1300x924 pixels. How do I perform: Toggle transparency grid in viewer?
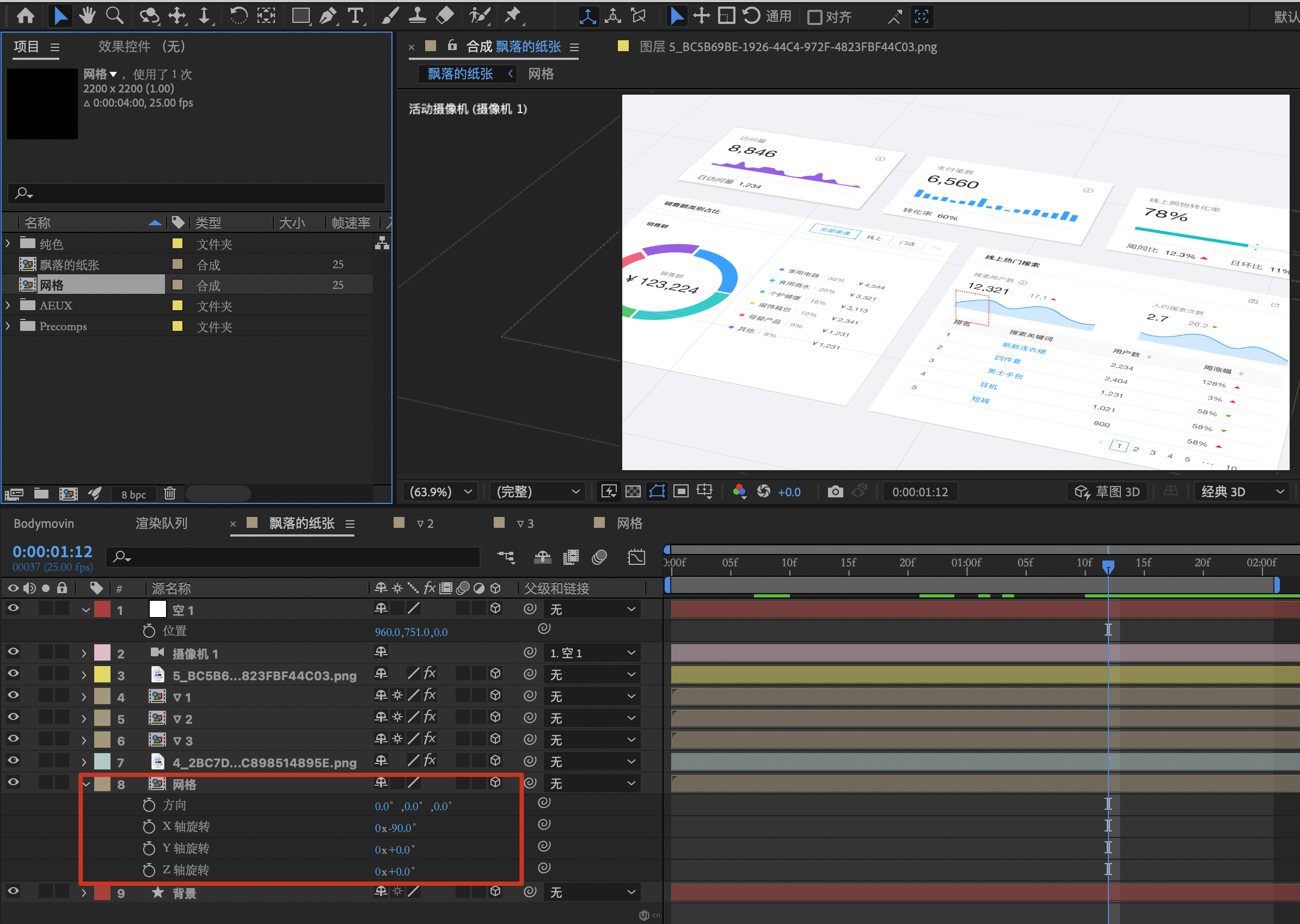[633, 491]
